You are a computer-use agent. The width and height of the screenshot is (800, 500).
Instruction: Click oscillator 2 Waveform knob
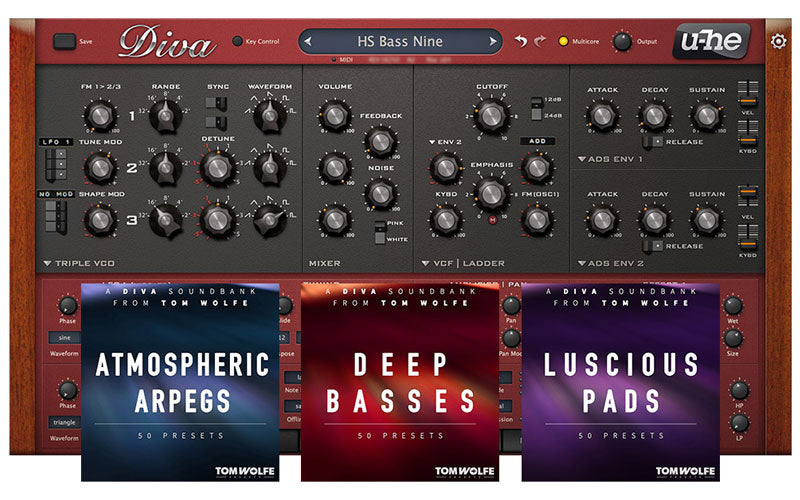click(270, 168)
